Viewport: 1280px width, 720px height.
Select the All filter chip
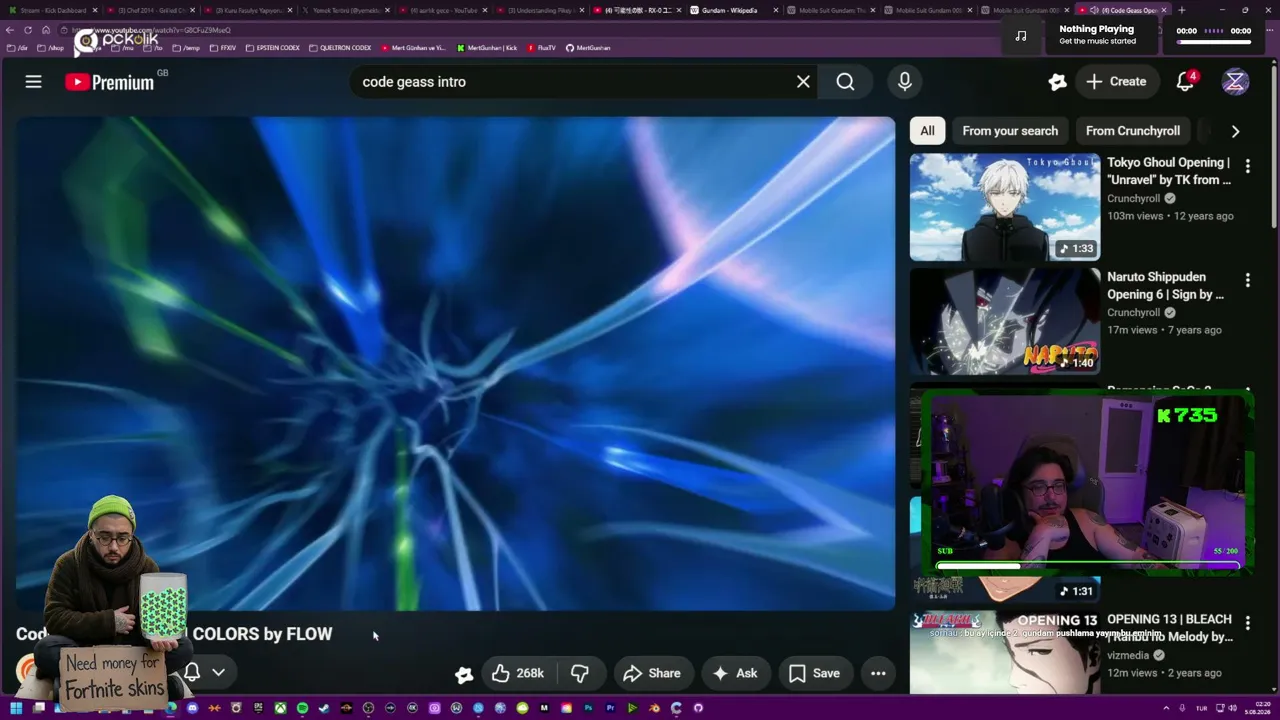click(927, 131)
